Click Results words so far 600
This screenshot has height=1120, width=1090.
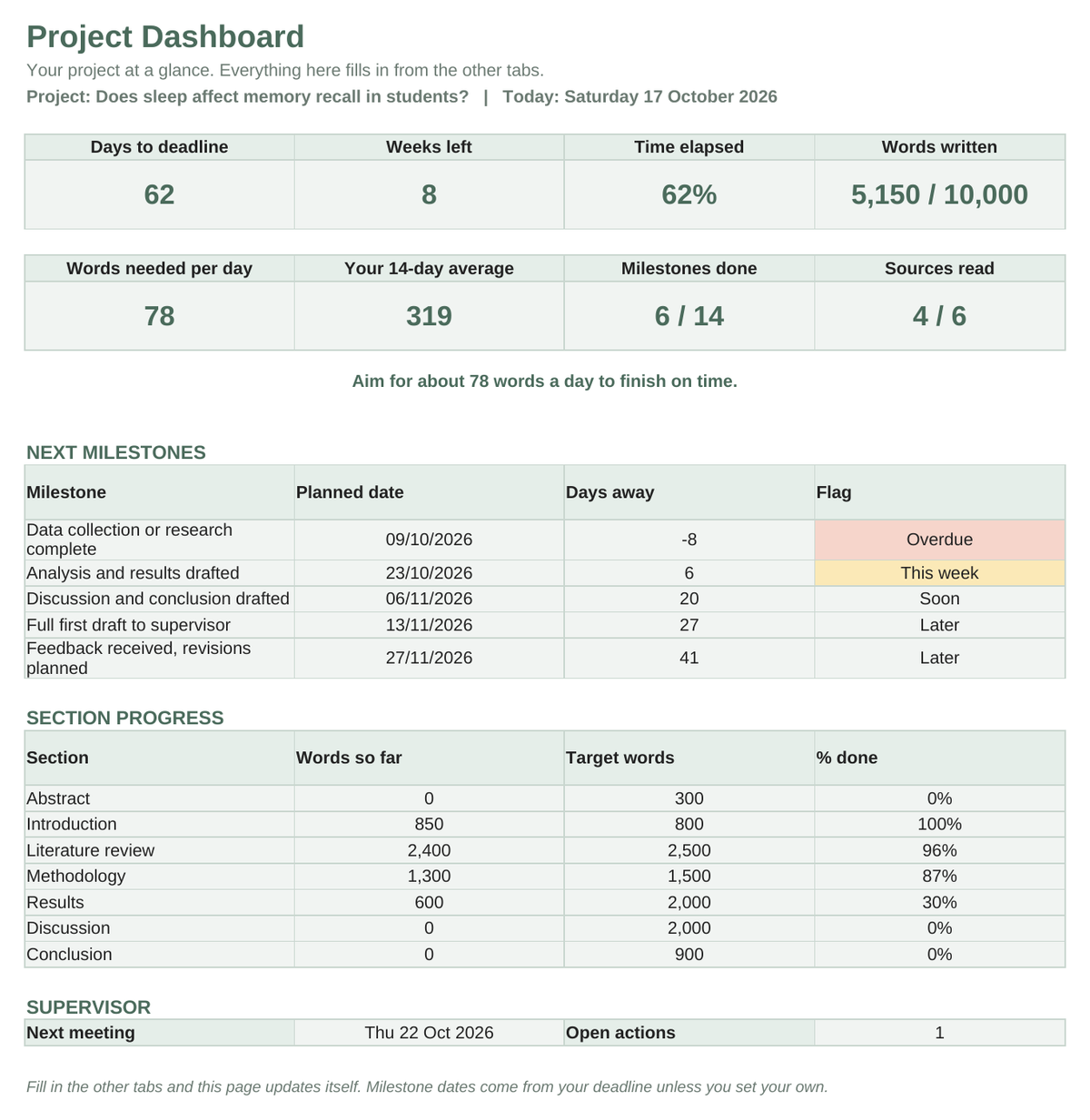pos(429,902)
